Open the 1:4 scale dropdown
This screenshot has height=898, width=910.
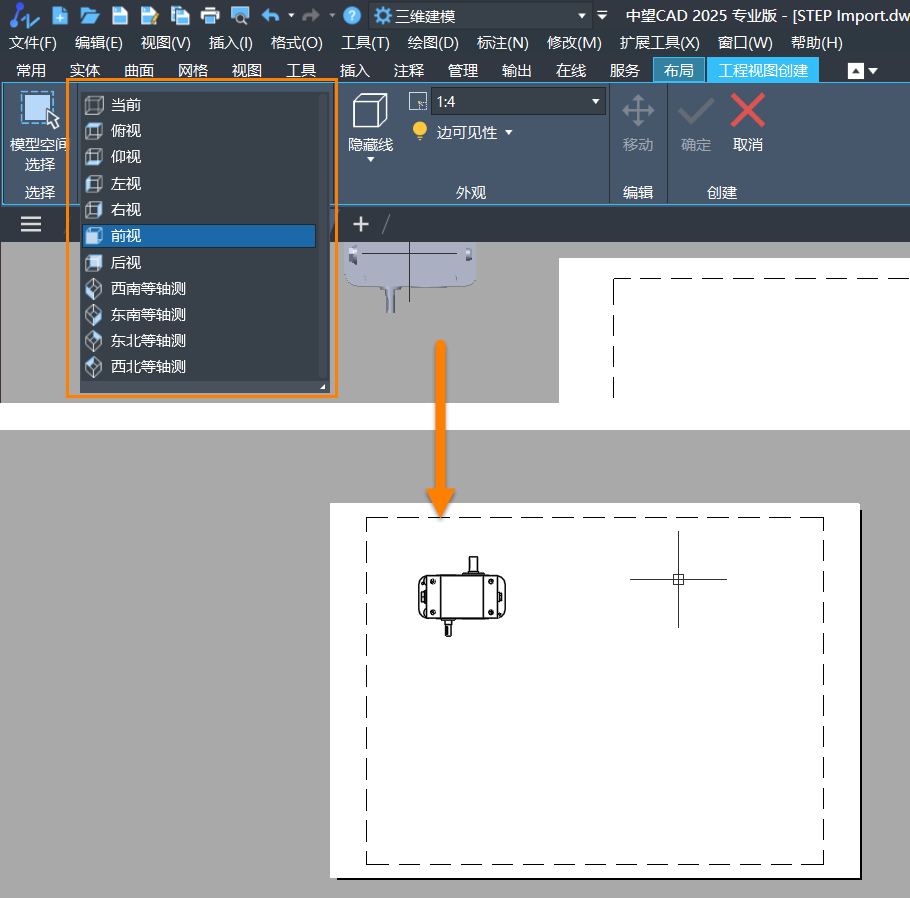pyautogui.click(x=596, y=101)
